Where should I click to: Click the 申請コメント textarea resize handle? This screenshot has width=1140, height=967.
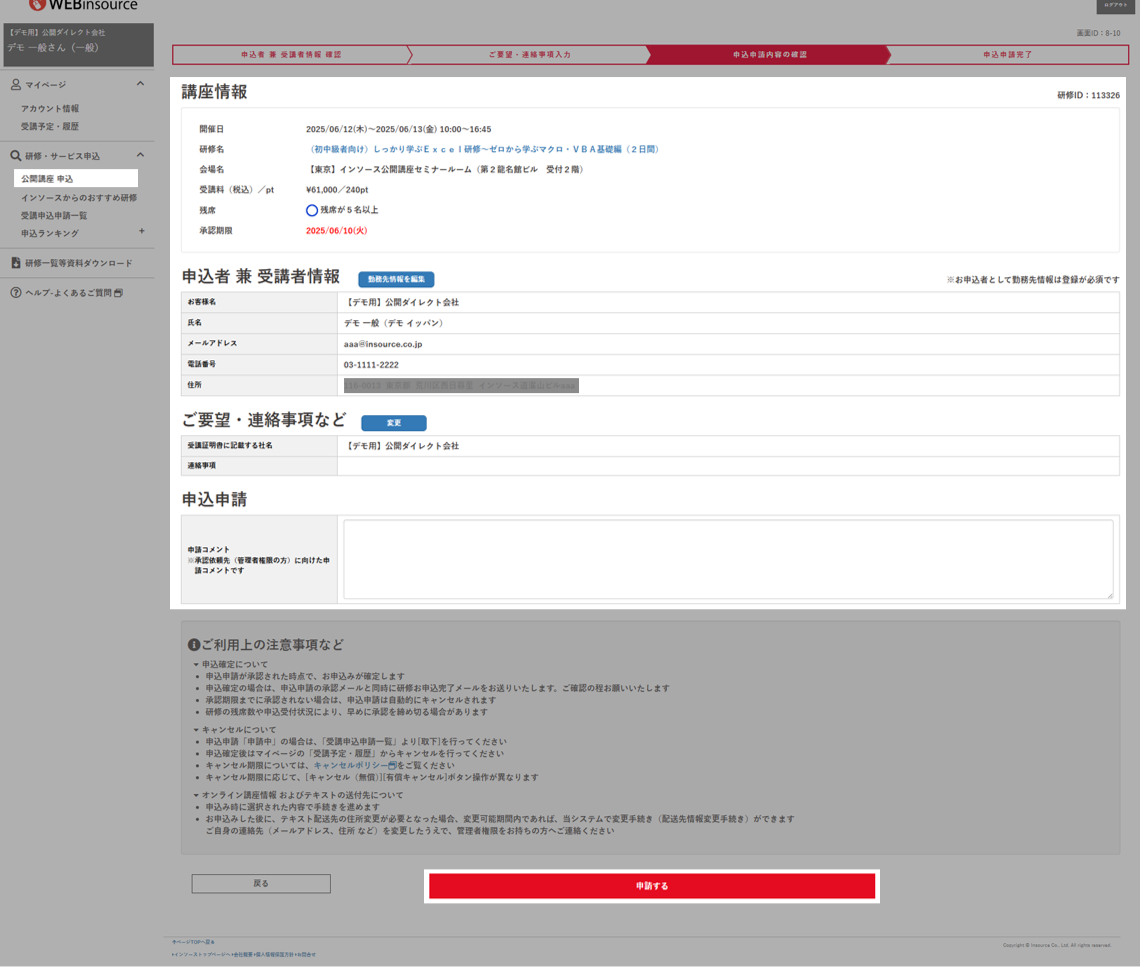(x=1109, y=595)
